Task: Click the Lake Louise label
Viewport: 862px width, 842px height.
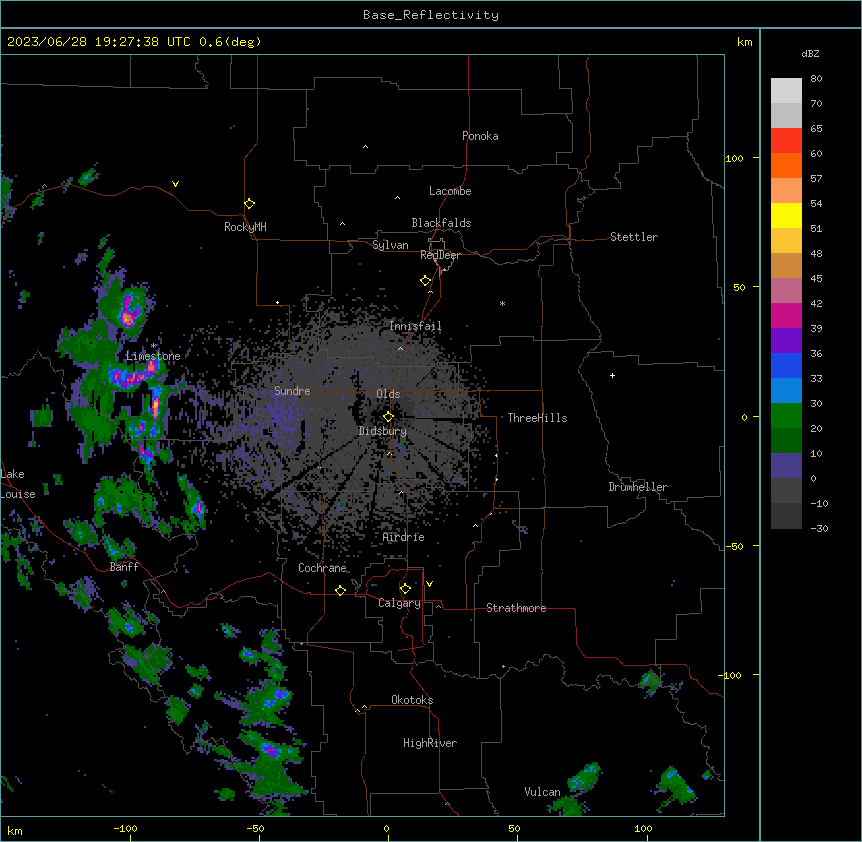Action: (18, 484)
